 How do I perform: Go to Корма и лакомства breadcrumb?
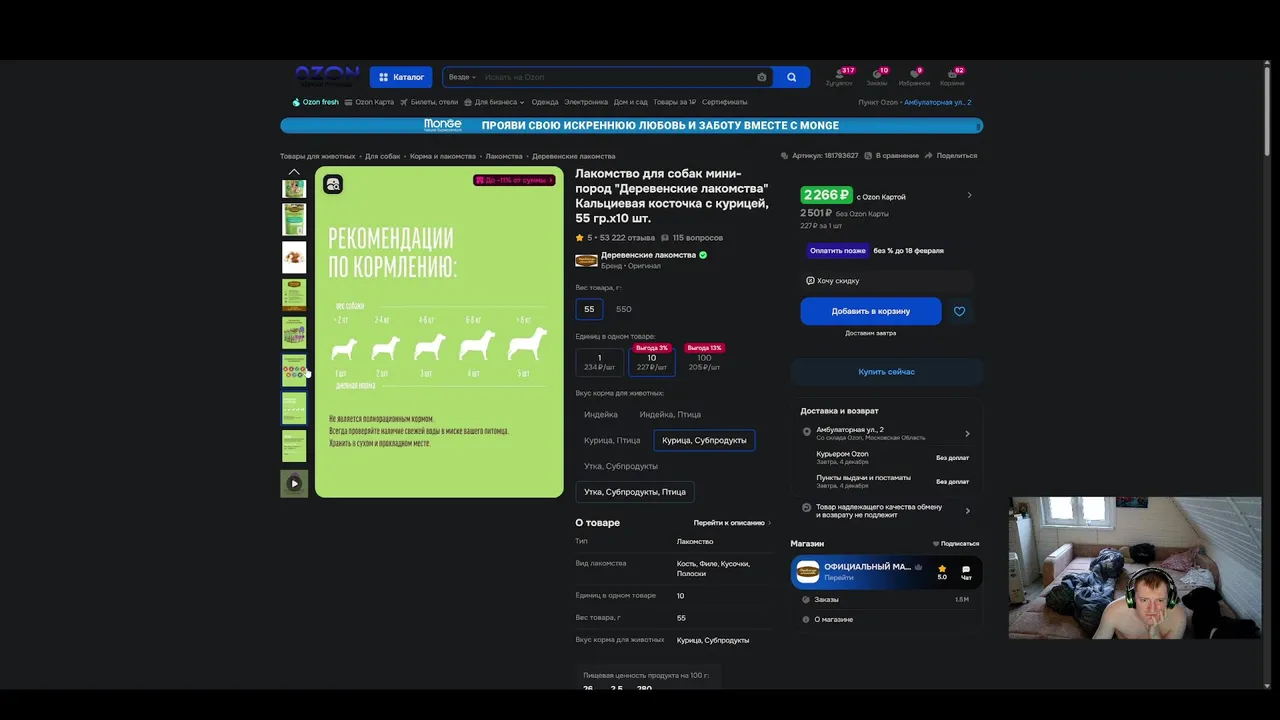pyautogui.click(x=443, y=156)
